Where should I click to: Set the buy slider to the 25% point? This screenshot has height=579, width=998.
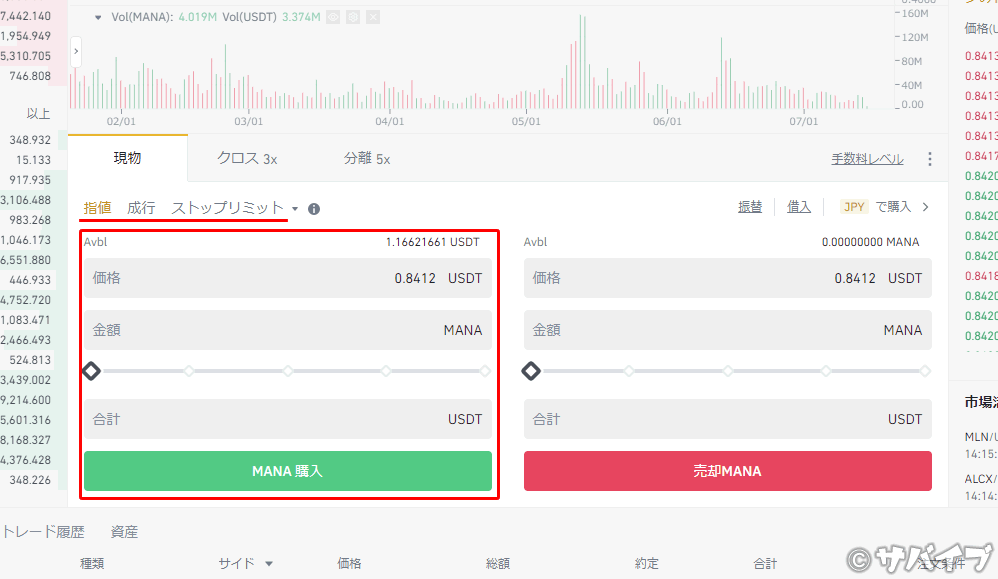(x=189, y=371)
